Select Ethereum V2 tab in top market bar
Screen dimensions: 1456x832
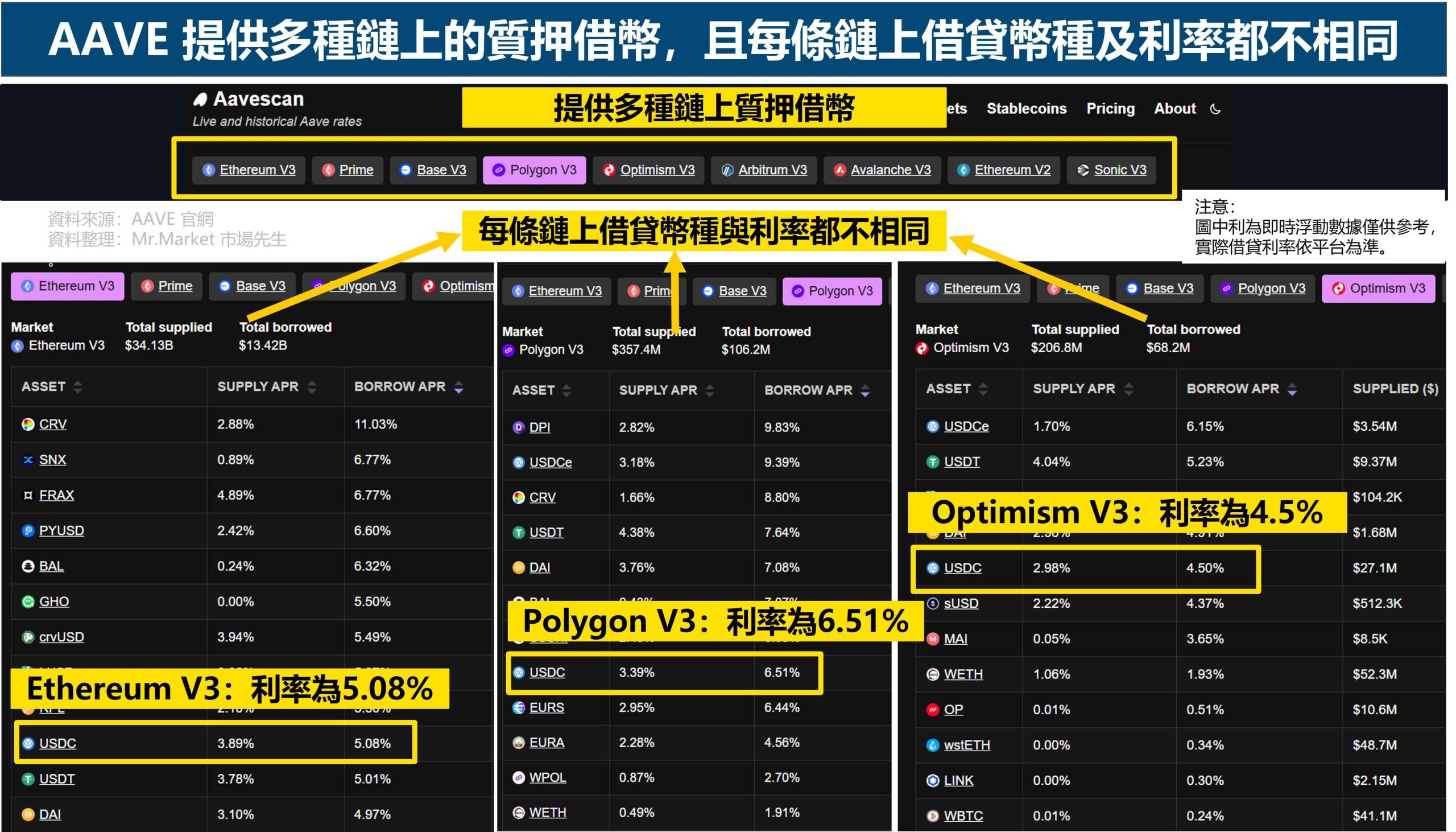[x=1003, y=170]
